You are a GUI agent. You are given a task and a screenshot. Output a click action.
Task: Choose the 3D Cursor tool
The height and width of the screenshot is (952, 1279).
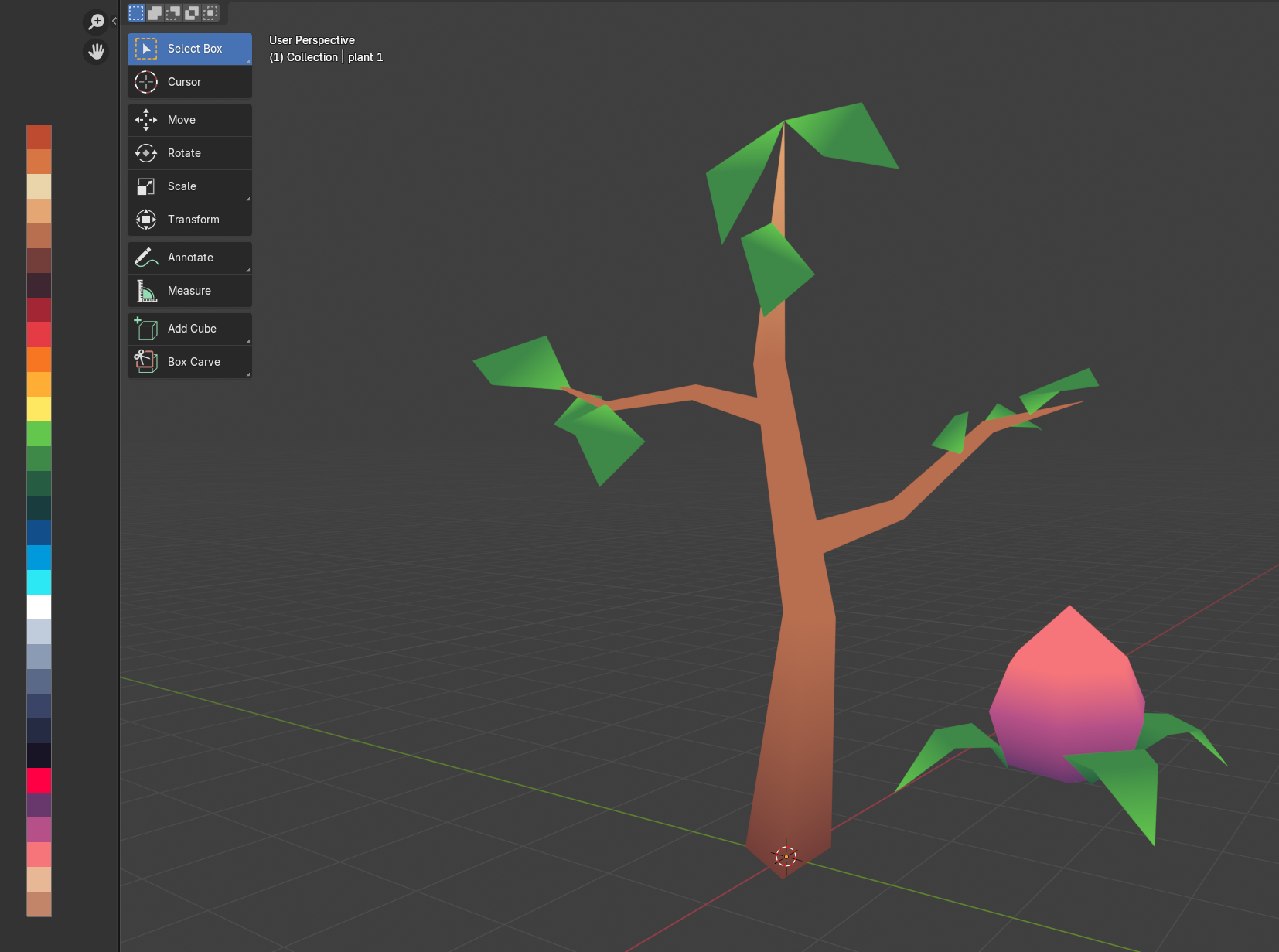[x=189, y=82]
